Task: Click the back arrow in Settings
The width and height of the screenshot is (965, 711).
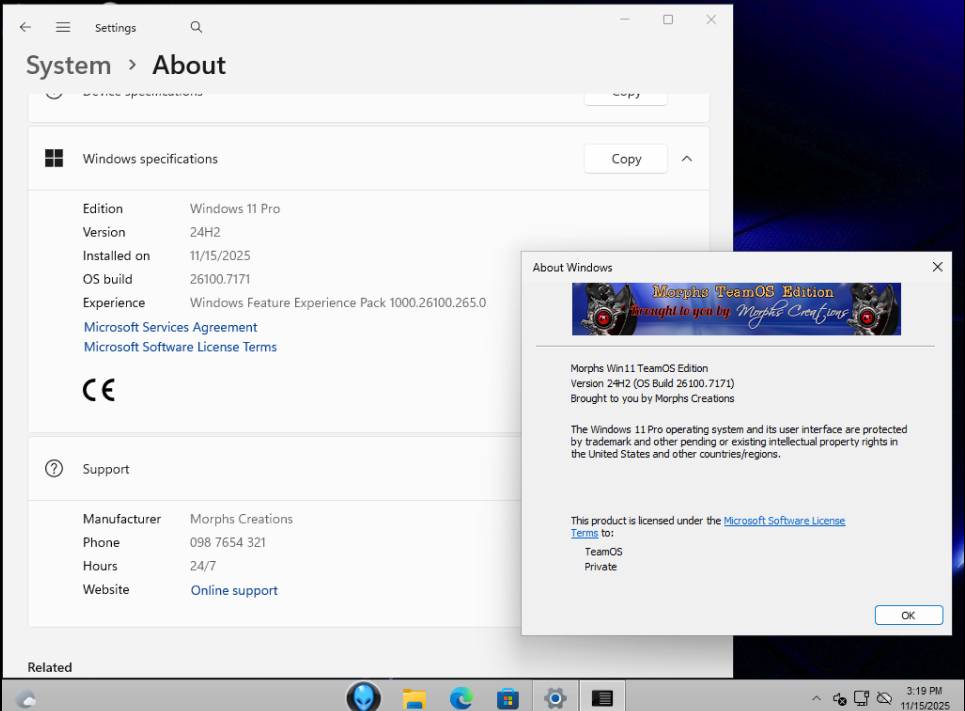Action: tap(26, 27)
